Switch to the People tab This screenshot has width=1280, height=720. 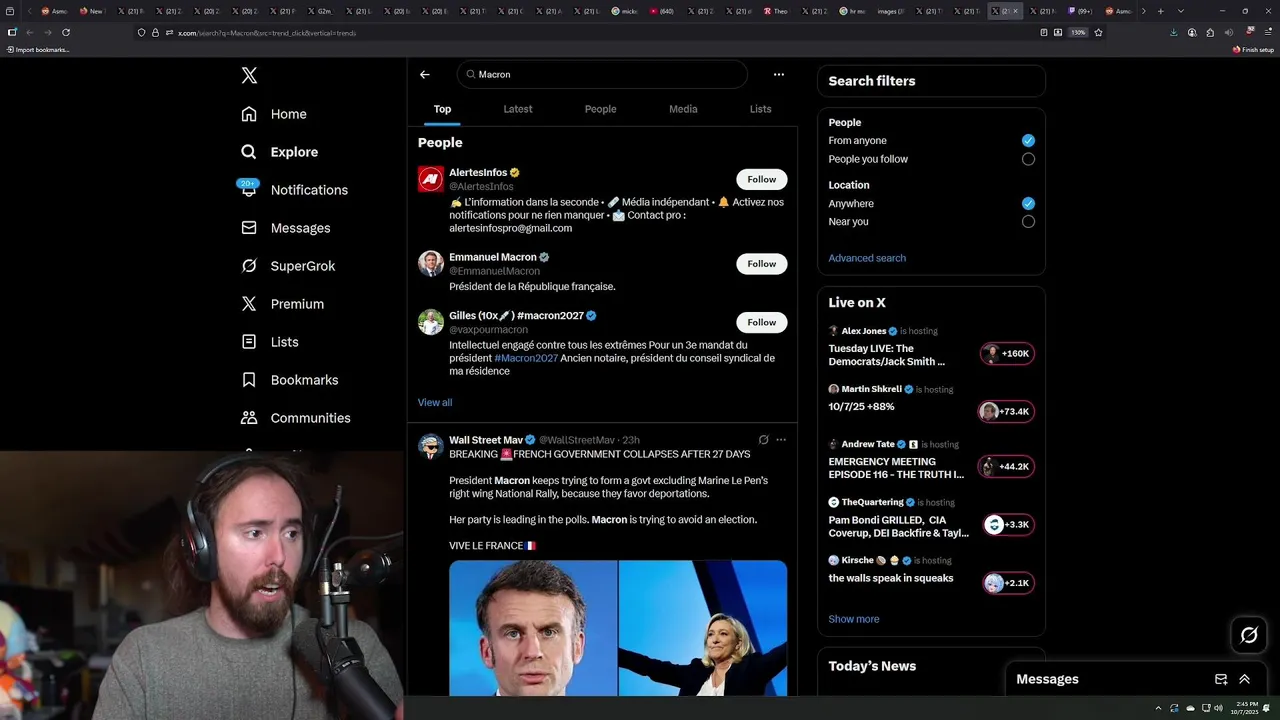(x=600, y=109)
